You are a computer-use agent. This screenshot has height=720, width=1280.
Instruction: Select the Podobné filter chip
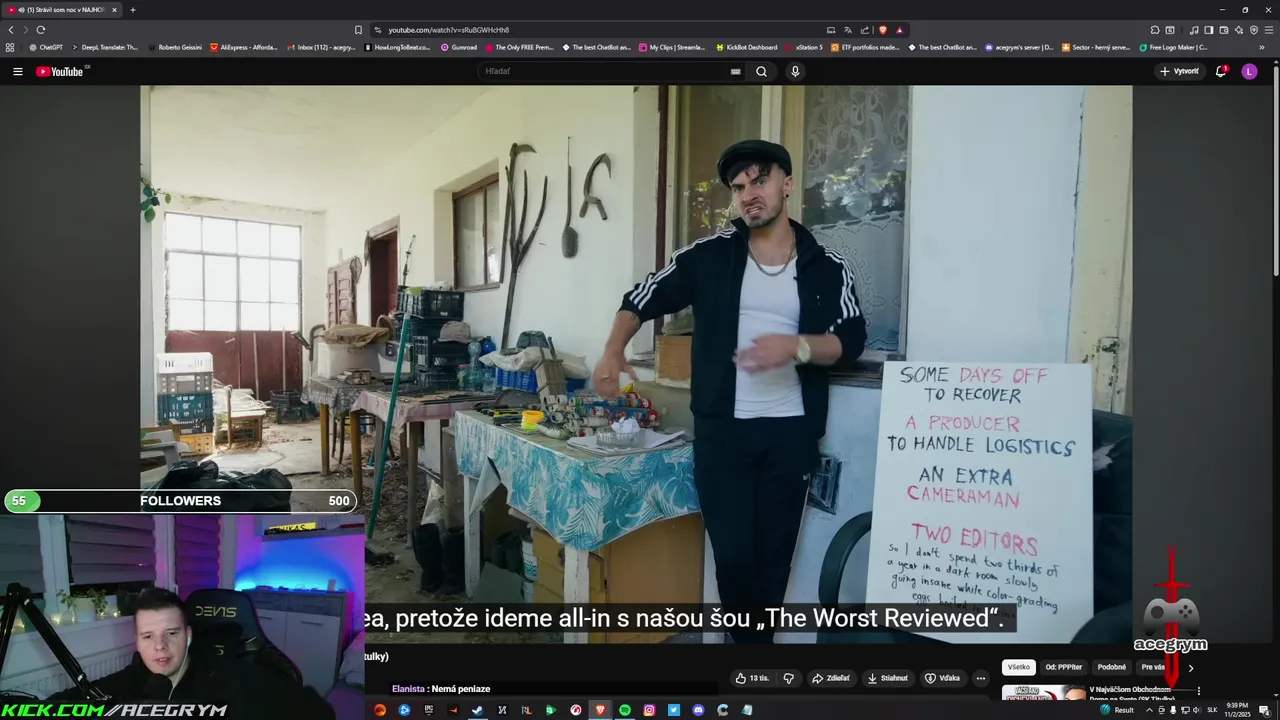click(x=1111, y=667)
